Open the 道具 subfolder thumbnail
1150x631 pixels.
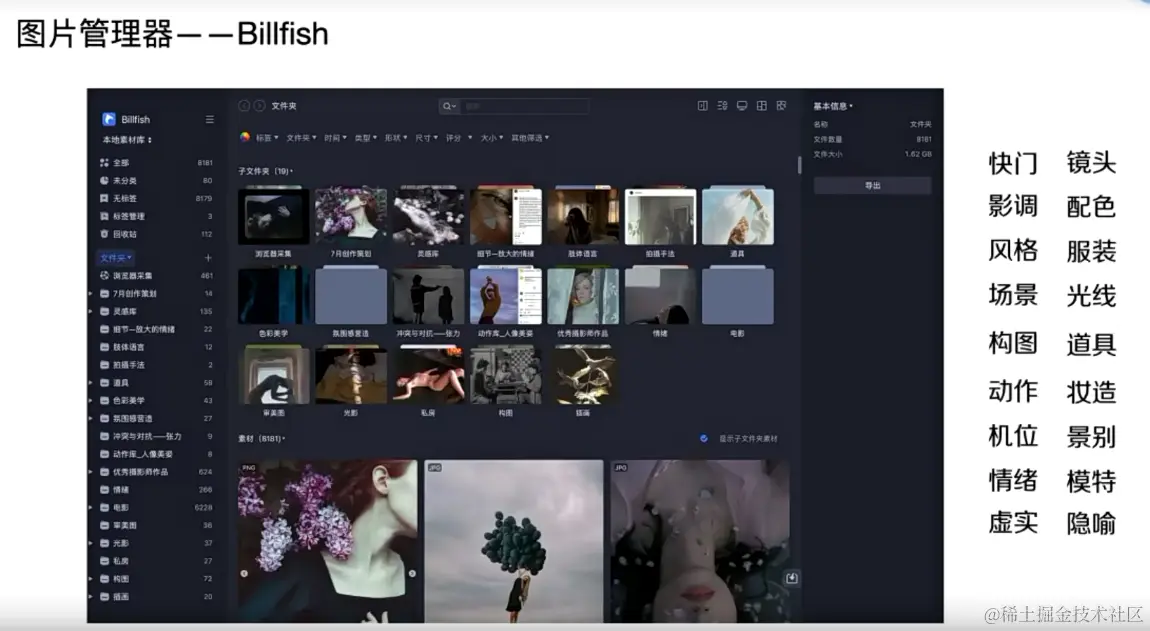click(738, 216)
